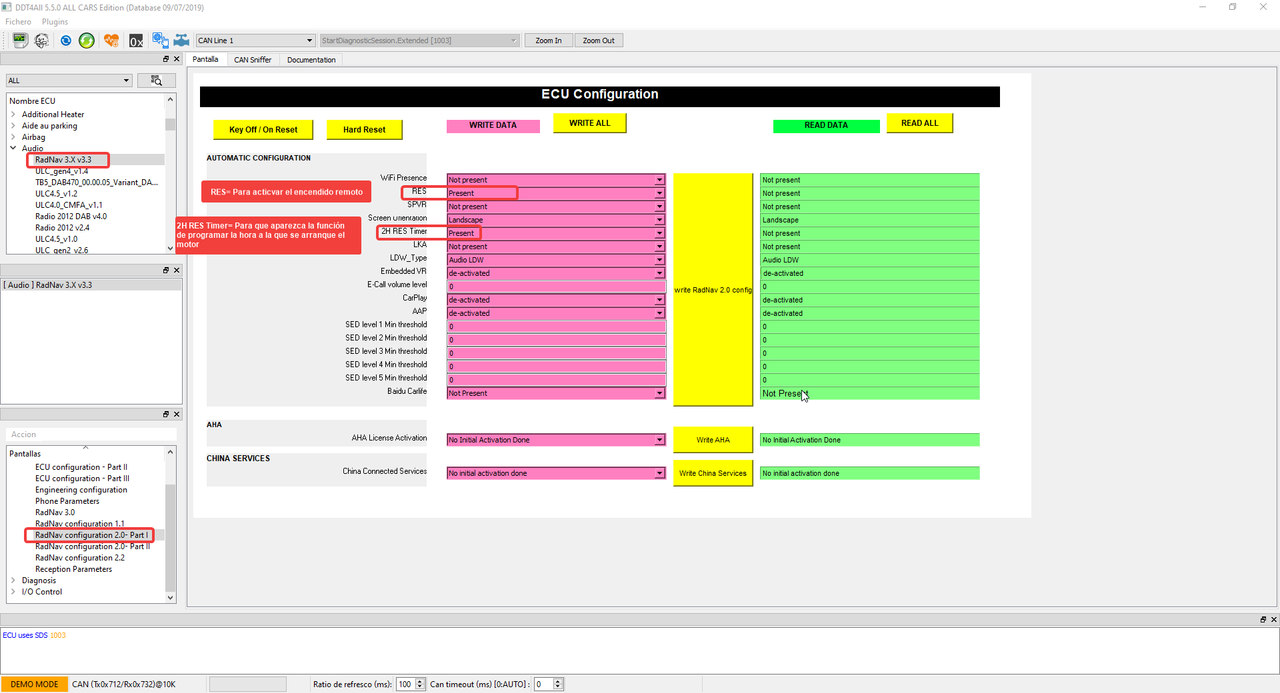Screen dimensions: 1280x693
Task: Open the Screen orientation Landscape dropdown
Action: [x=556, y=220]
